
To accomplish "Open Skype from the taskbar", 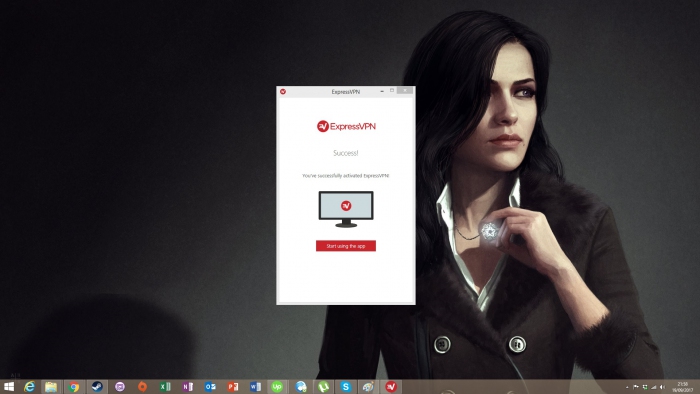I will [x=346, y=386].
